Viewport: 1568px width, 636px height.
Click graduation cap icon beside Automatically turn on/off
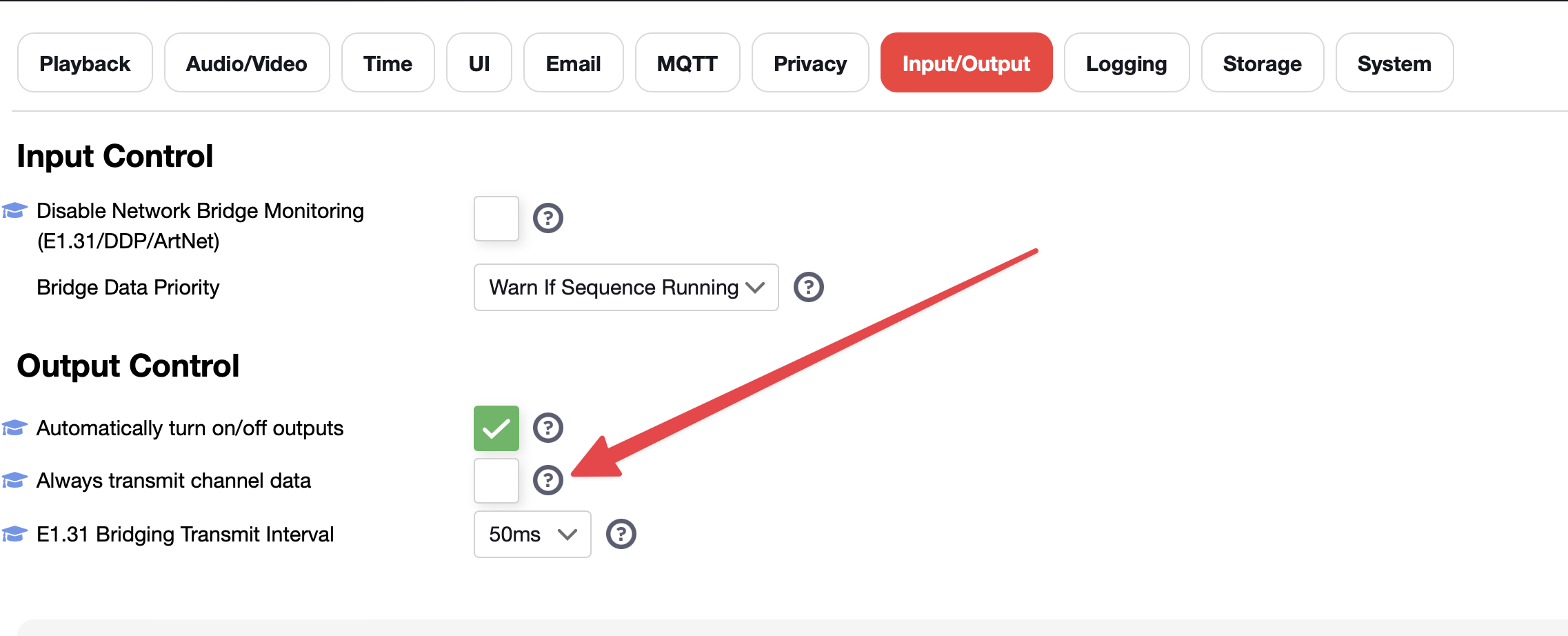coord(14,428)
